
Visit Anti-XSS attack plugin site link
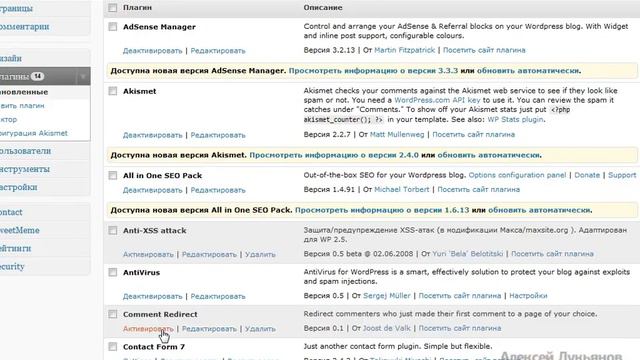pyautogui.click(x=552, y=254)
